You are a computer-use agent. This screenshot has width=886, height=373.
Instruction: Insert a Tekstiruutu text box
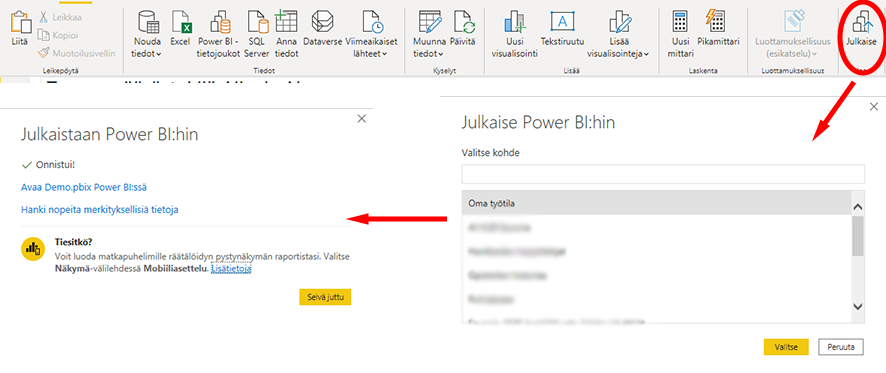[x=562, y=28]
